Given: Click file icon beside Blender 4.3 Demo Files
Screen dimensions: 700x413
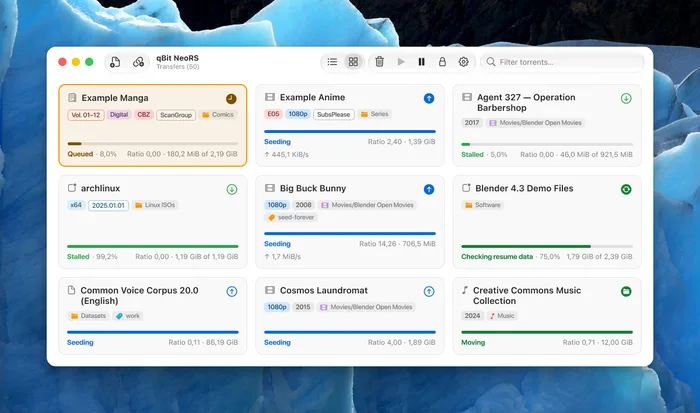Looking at the screenshot, I should click(466, 188).
